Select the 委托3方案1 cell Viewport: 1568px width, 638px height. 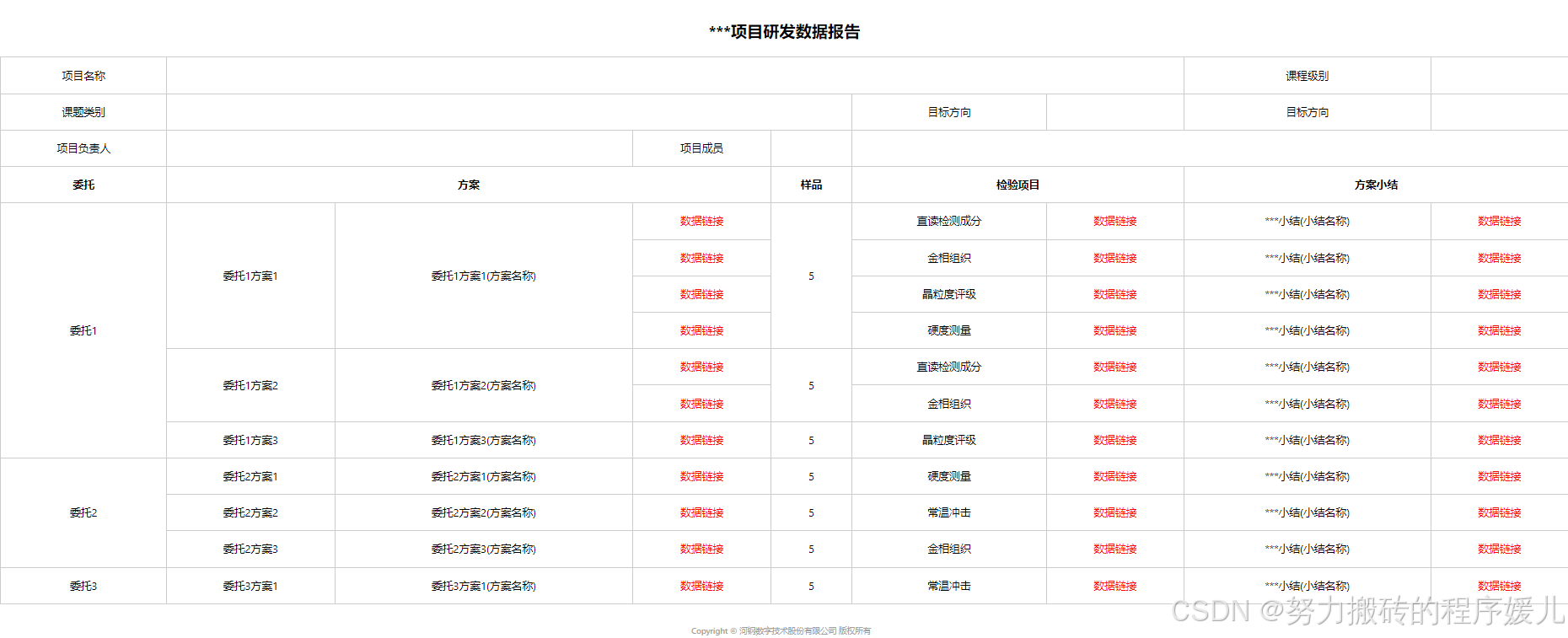coord(250,586)
